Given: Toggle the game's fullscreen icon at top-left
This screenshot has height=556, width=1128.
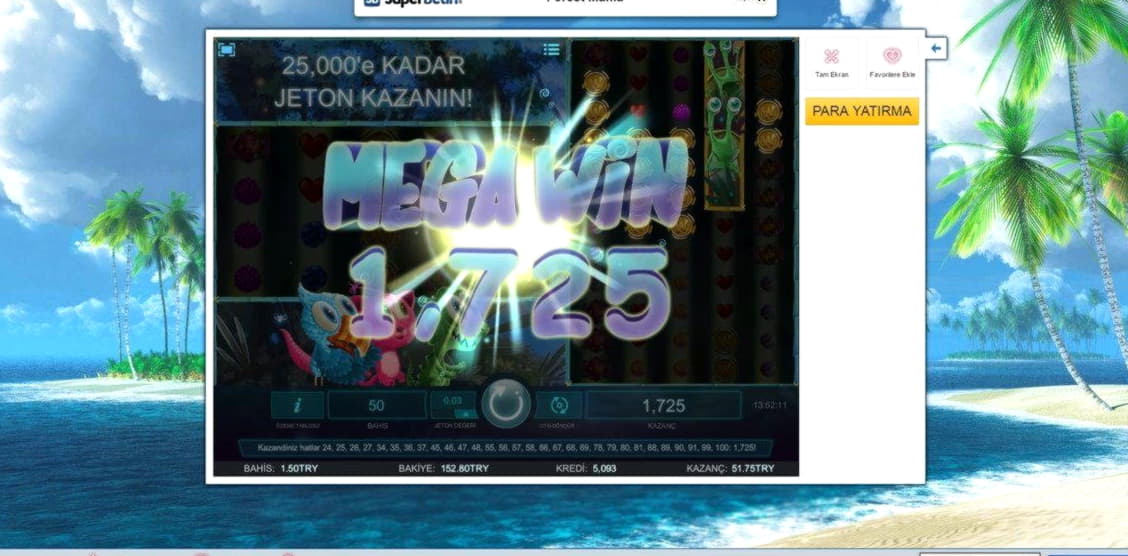Looking at the screenshot, I should [x=227, y=50].
